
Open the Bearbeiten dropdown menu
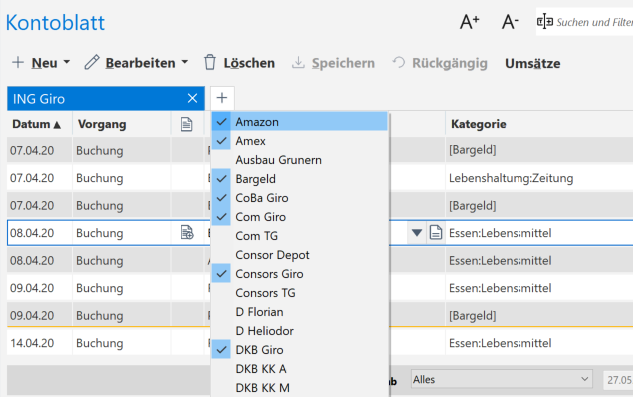(184, 62)
